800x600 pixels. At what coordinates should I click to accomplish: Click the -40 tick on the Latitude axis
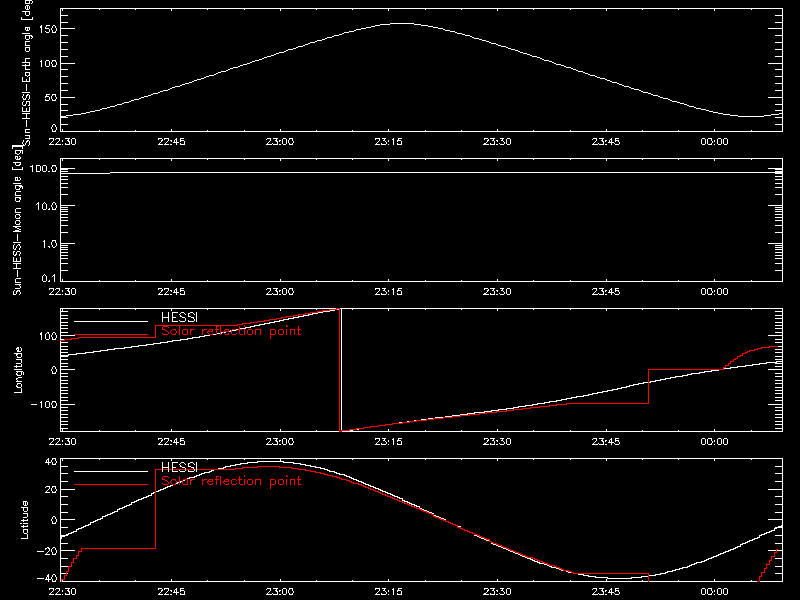tap(47, 578)
